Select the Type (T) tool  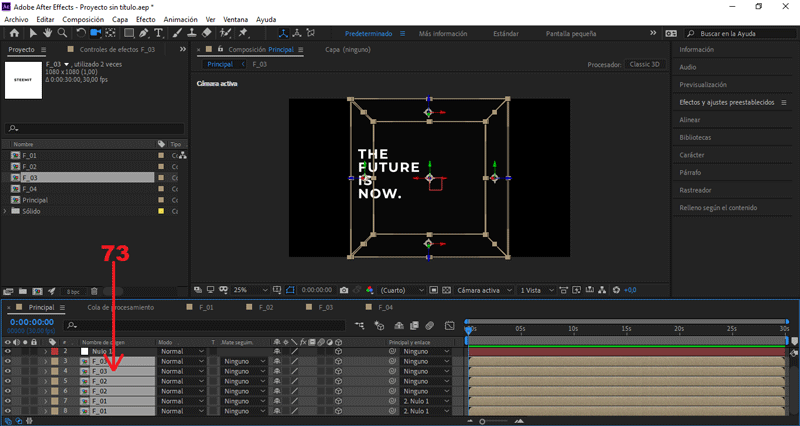pyautogui.click(x=159, y=33)
